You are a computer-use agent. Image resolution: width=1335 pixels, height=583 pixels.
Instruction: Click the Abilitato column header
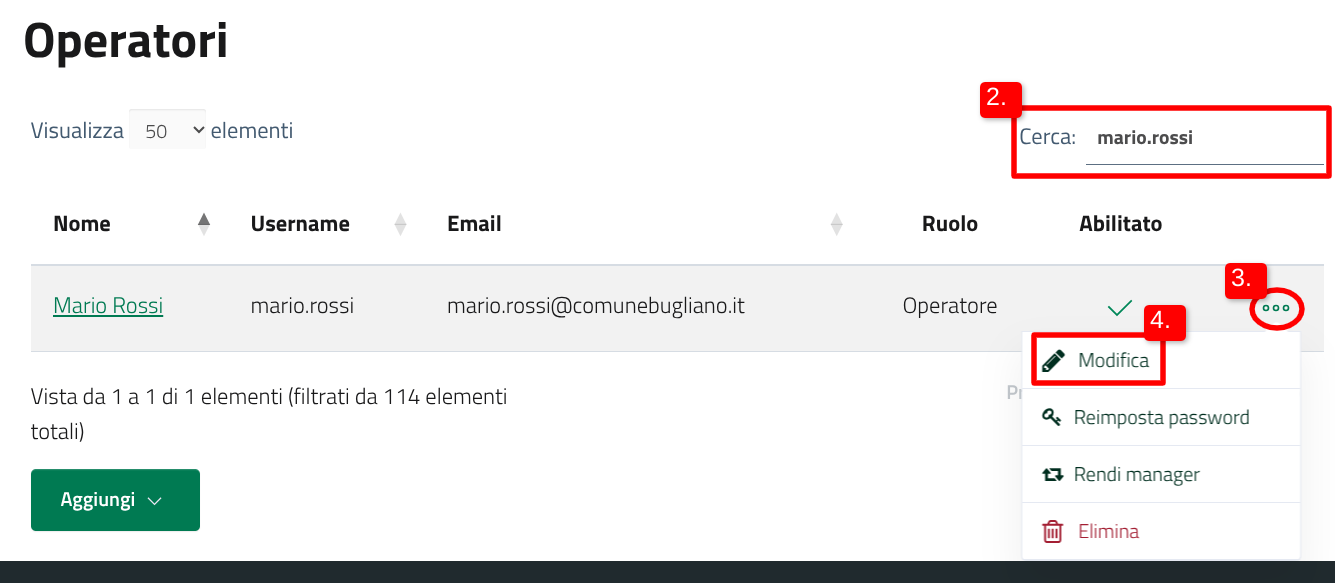(x=1120, y=224)
